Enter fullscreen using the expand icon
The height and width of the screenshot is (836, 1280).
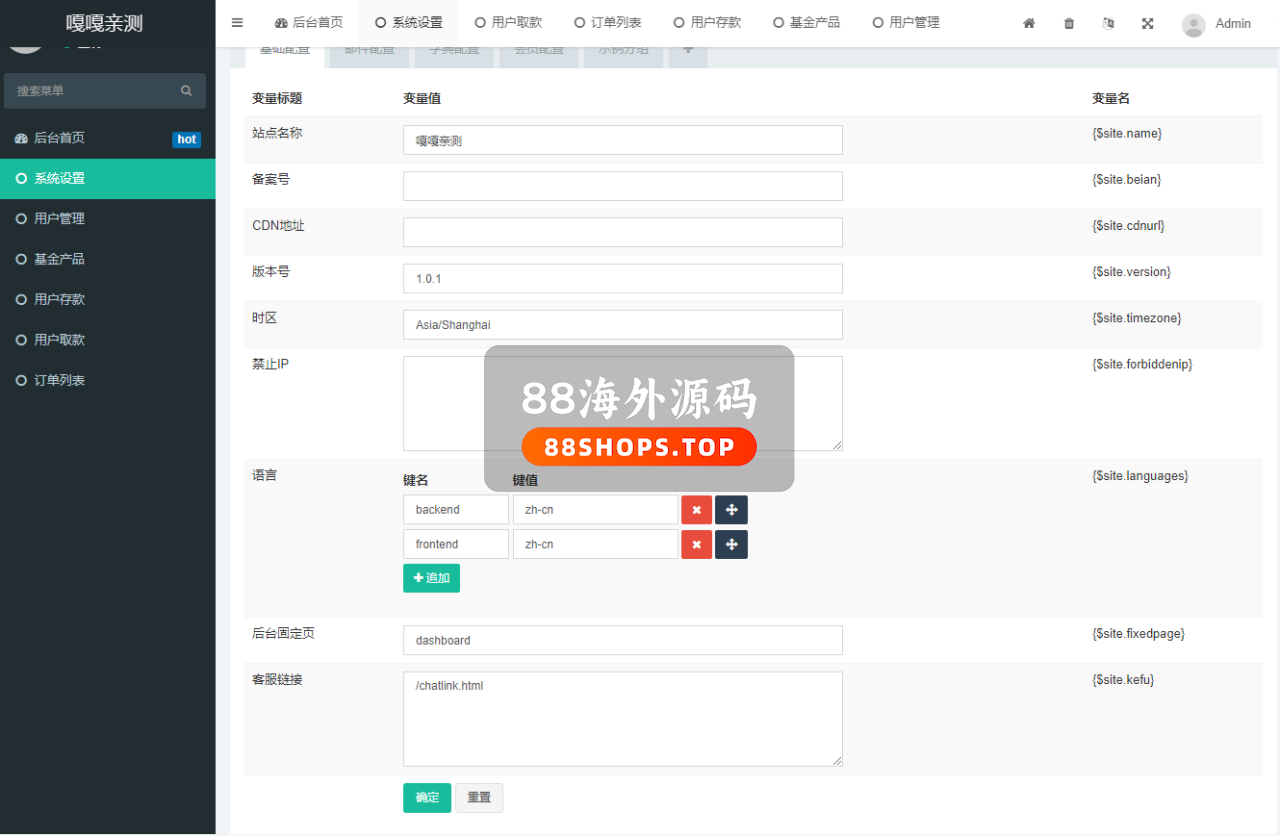tap(1148, 23)
